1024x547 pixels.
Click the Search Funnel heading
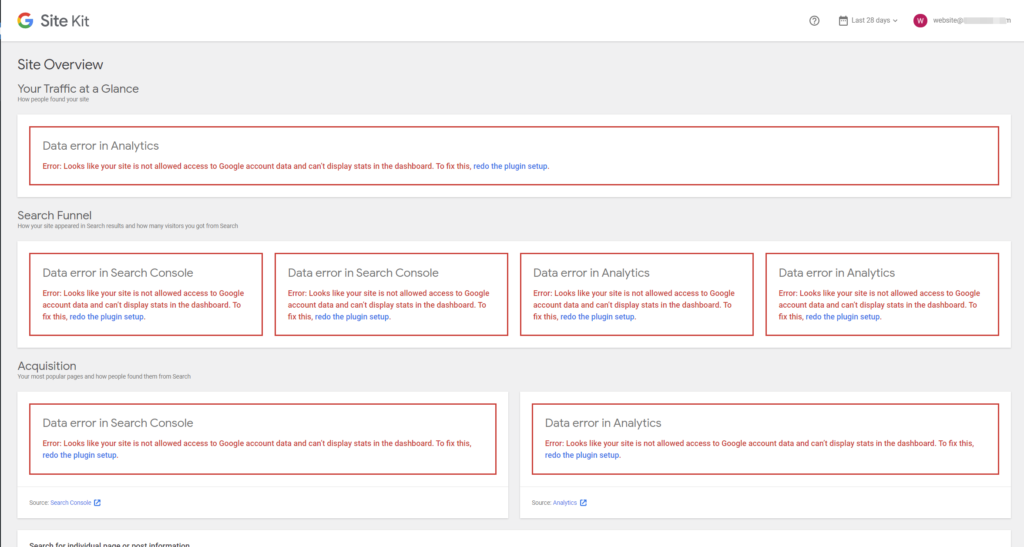(54, 215)
